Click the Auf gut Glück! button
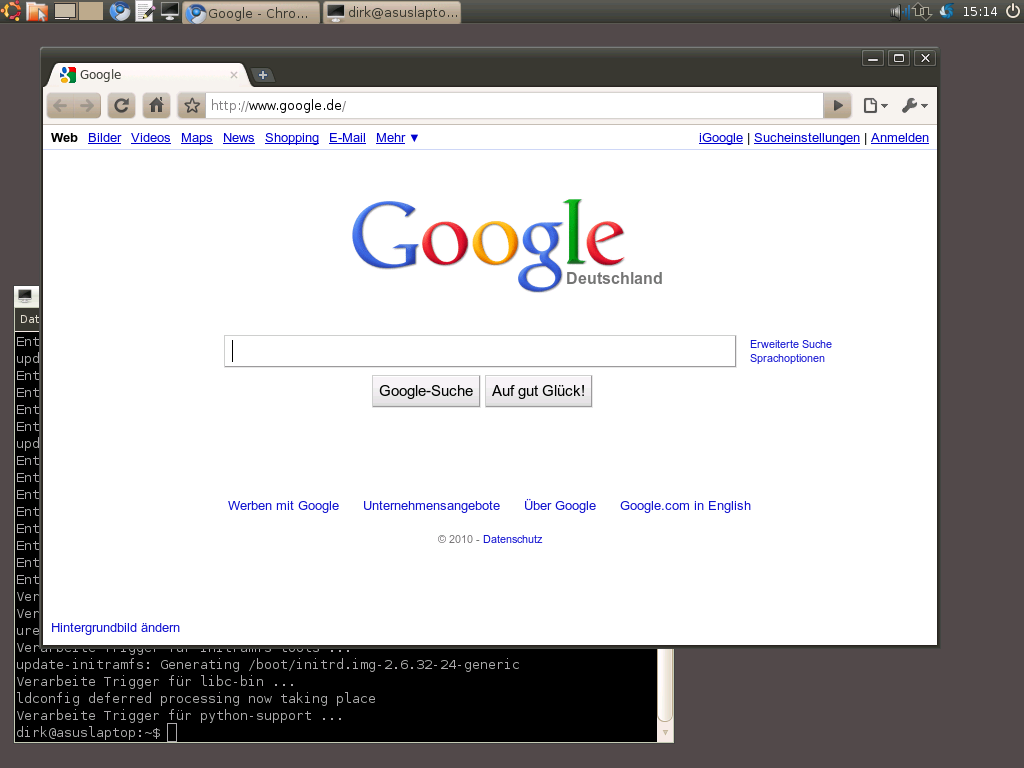1024x768 pixels. (x=538, y=391)
